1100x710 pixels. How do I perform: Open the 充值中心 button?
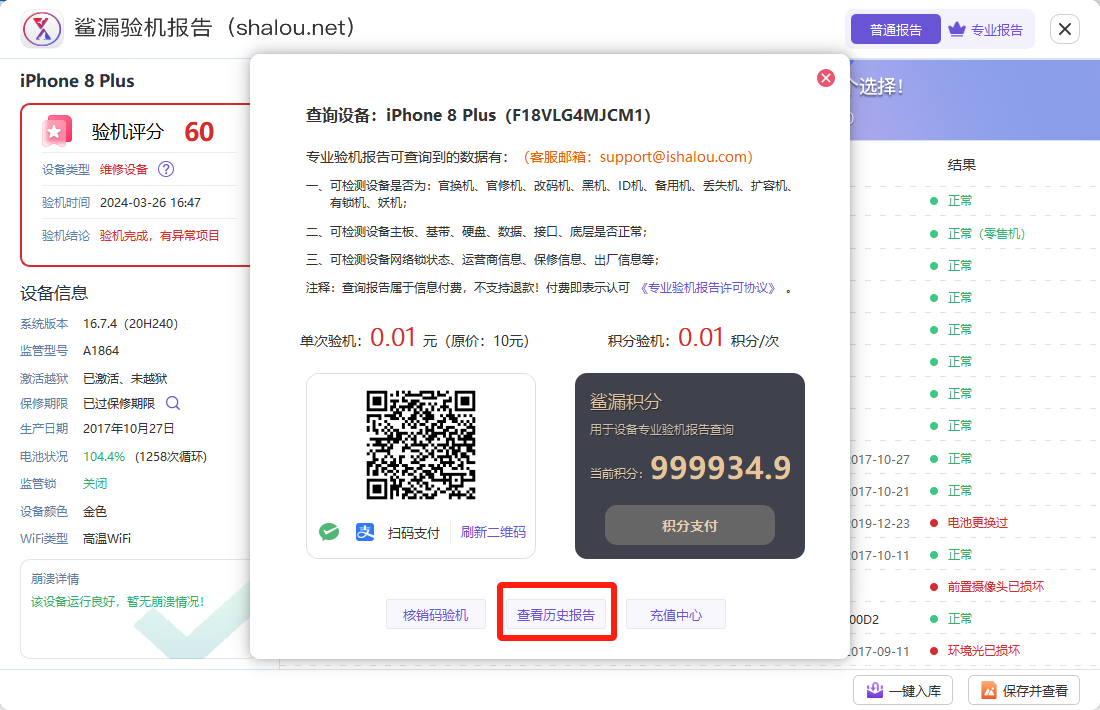pos(676,615)
